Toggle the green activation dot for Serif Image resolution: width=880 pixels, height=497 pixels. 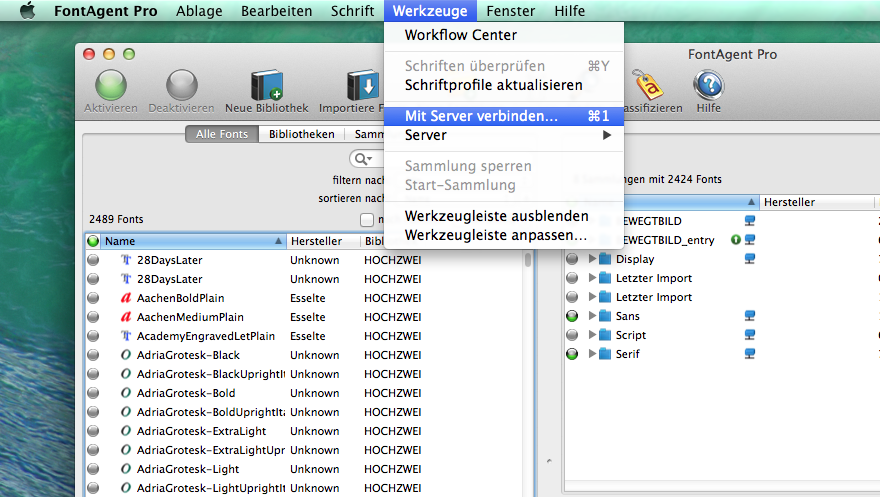(x=572, y=354)
